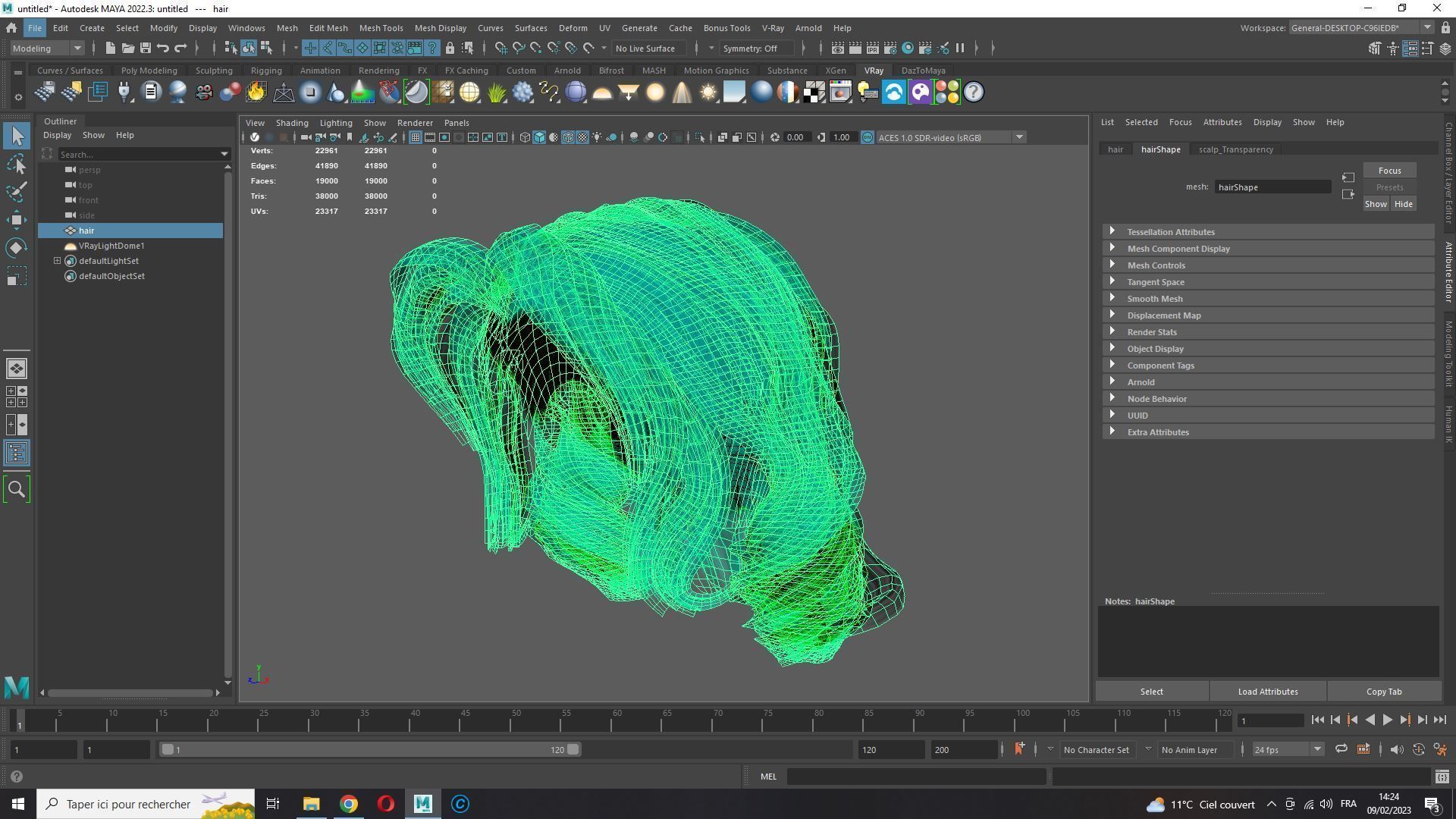The height and width of the screenshot is (819, 1456).
Task: Open the Mesh Tools menu
Action: 381,28
